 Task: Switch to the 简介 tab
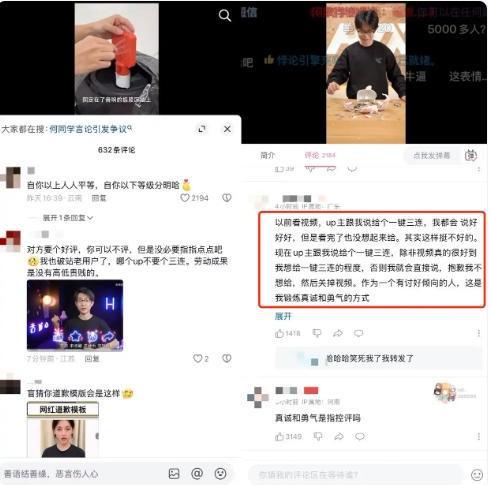(x=267, y=155)
